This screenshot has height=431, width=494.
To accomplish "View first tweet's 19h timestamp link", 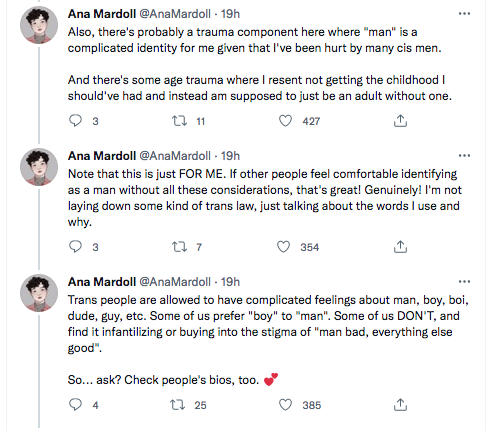I will tap(230, 14).
